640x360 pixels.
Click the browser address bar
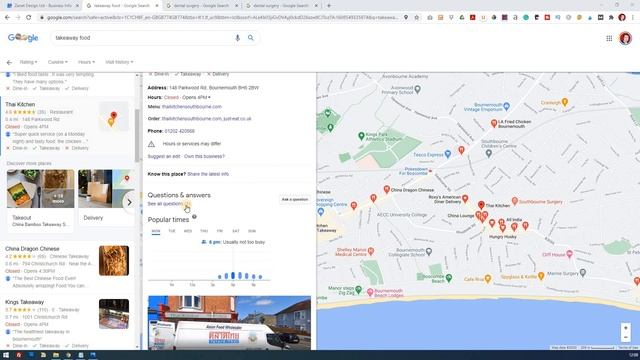[222, 18]
